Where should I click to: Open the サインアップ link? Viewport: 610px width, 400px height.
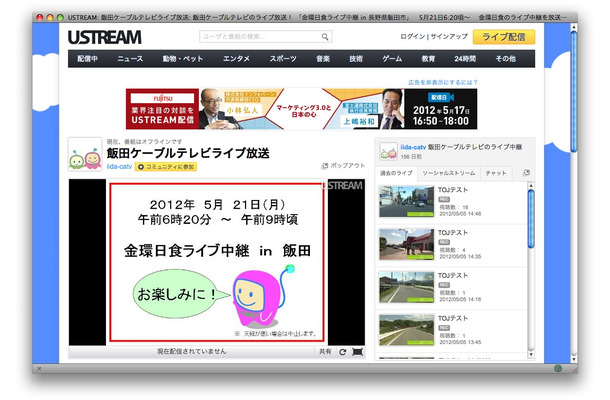tap(449, 36)
